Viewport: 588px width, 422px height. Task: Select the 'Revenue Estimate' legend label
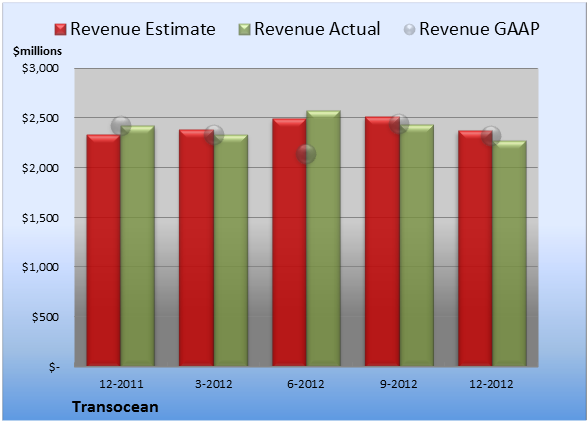click(143, 29)
